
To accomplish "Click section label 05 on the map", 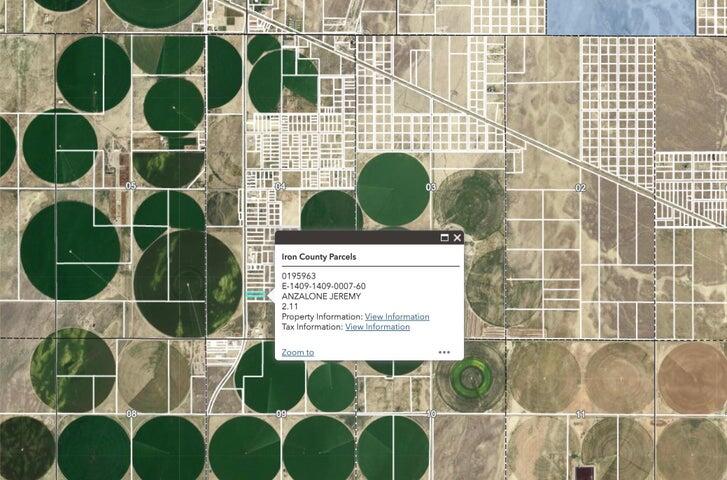I will tap(130, 187).
